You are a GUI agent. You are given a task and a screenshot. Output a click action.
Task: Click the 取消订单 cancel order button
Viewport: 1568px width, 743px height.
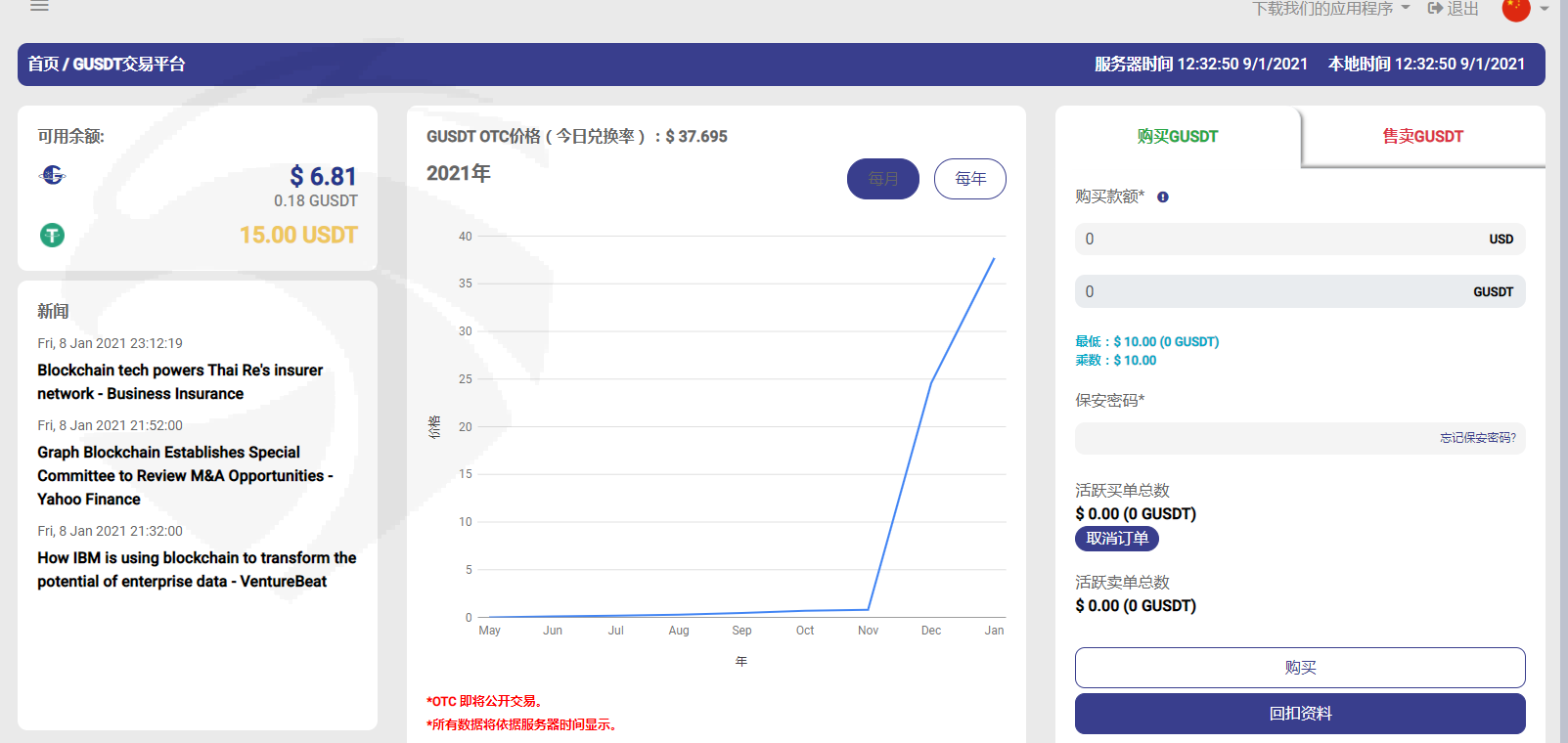1117,539
